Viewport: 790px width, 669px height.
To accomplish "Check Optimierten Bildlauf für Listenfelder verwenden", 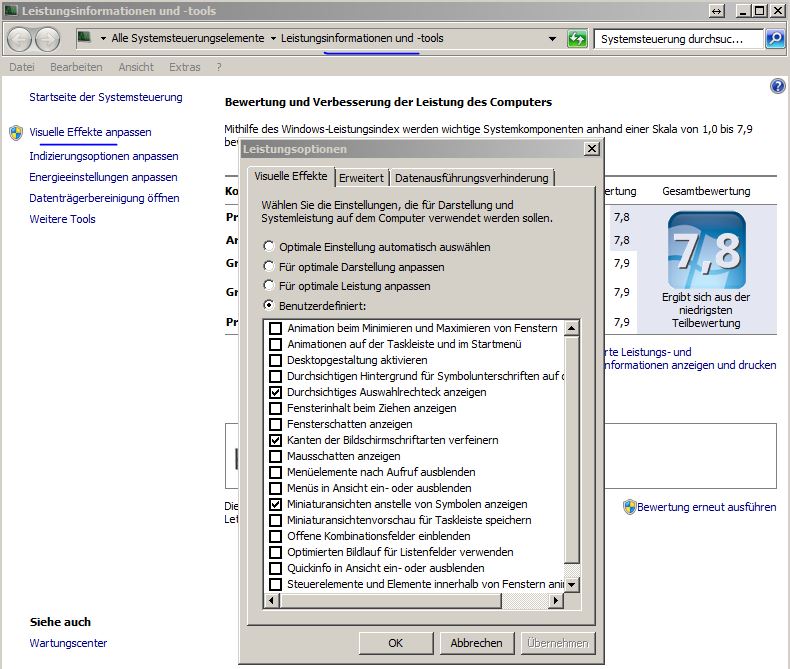I will click(x=275, y=553).
